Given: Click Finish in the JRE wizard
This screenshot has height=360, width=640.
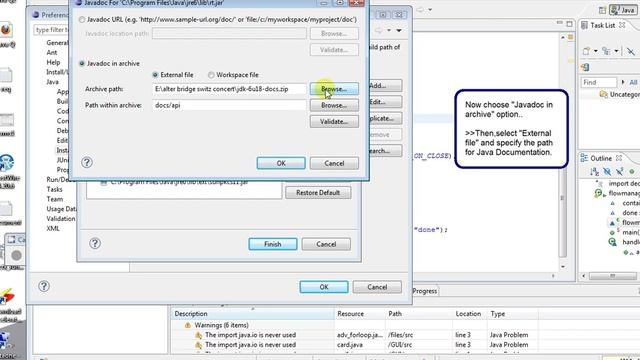Looking at the screenshot, I should [x=273, y=244].
